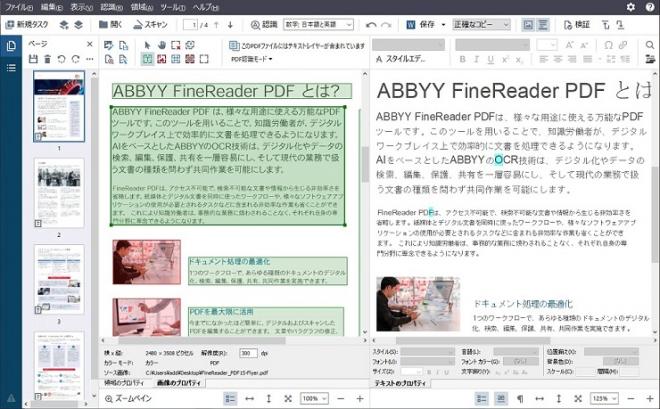Select the picture area drawing tool

click(x=162, y=59)
